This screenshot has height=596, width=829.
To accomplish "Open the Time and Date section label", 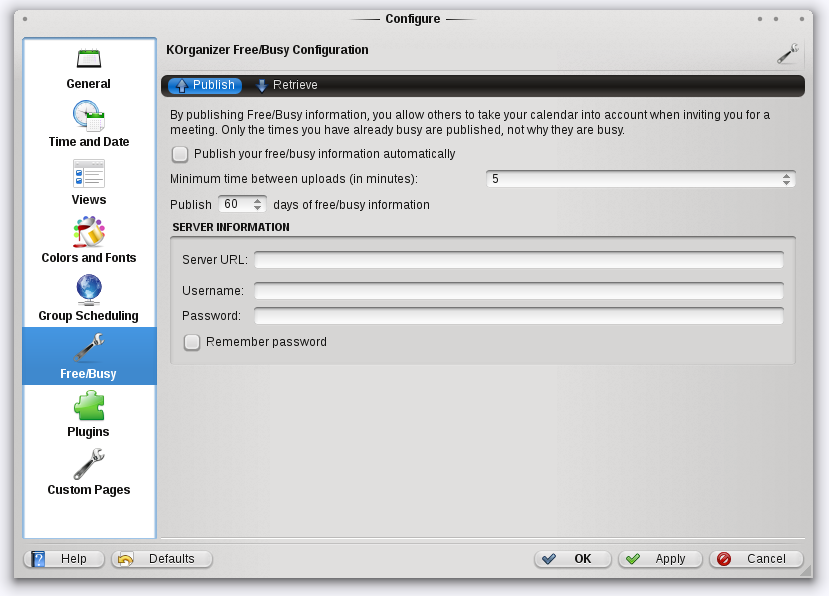I will 89,142.
